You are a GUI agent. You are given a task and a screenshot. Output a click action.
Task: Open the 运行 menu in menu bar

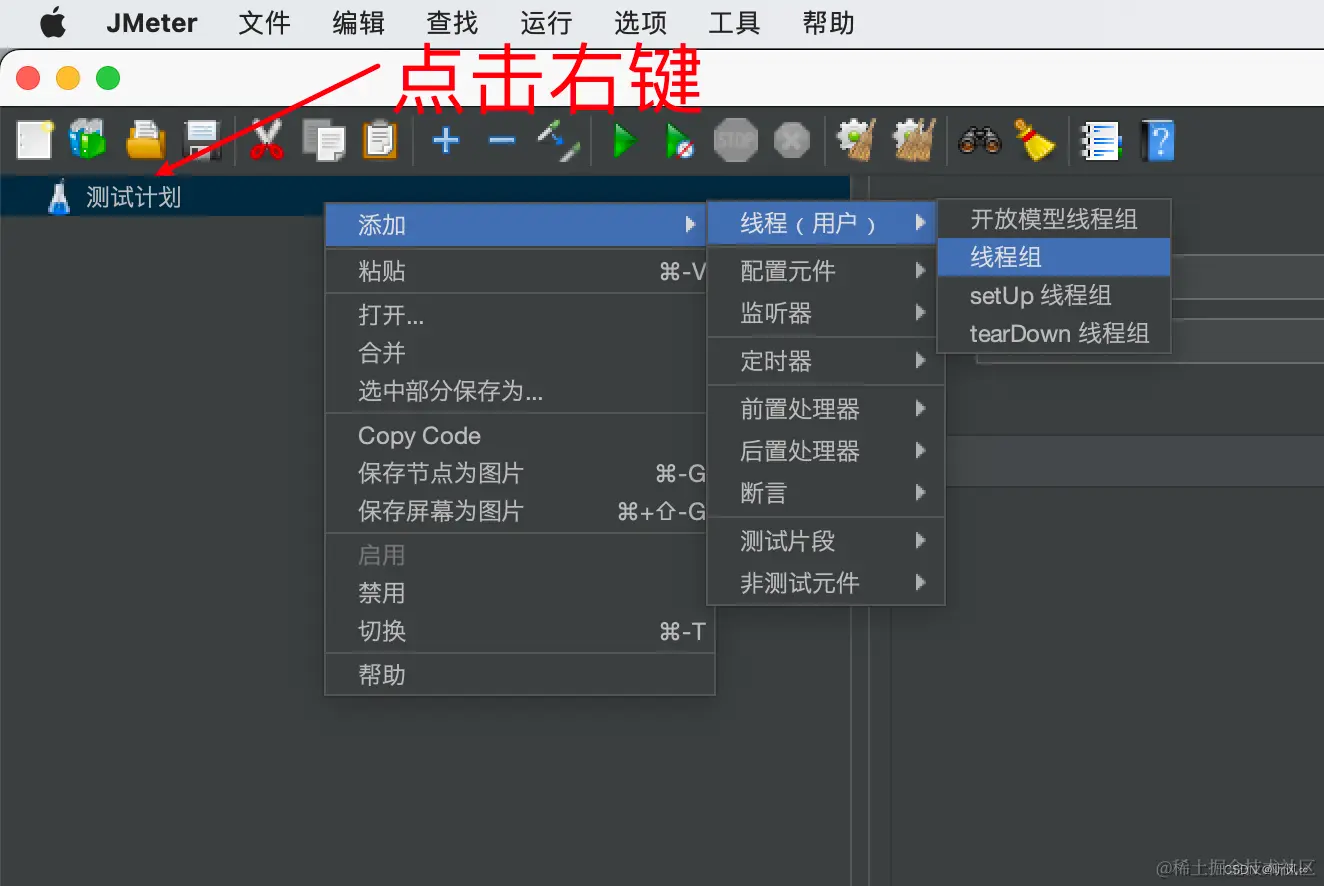pos(546,23)
